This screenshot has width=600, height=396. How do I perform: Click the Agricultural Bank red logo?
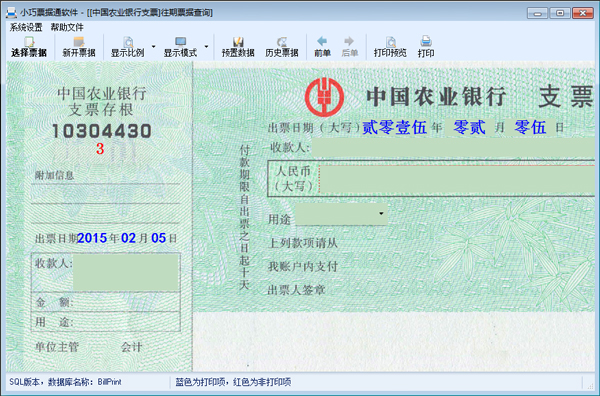[x=324, y=97]
